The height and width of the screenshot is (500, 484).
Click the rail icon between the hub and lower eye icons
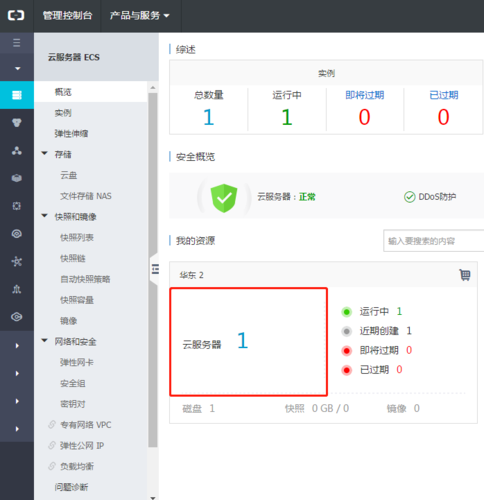17,289
